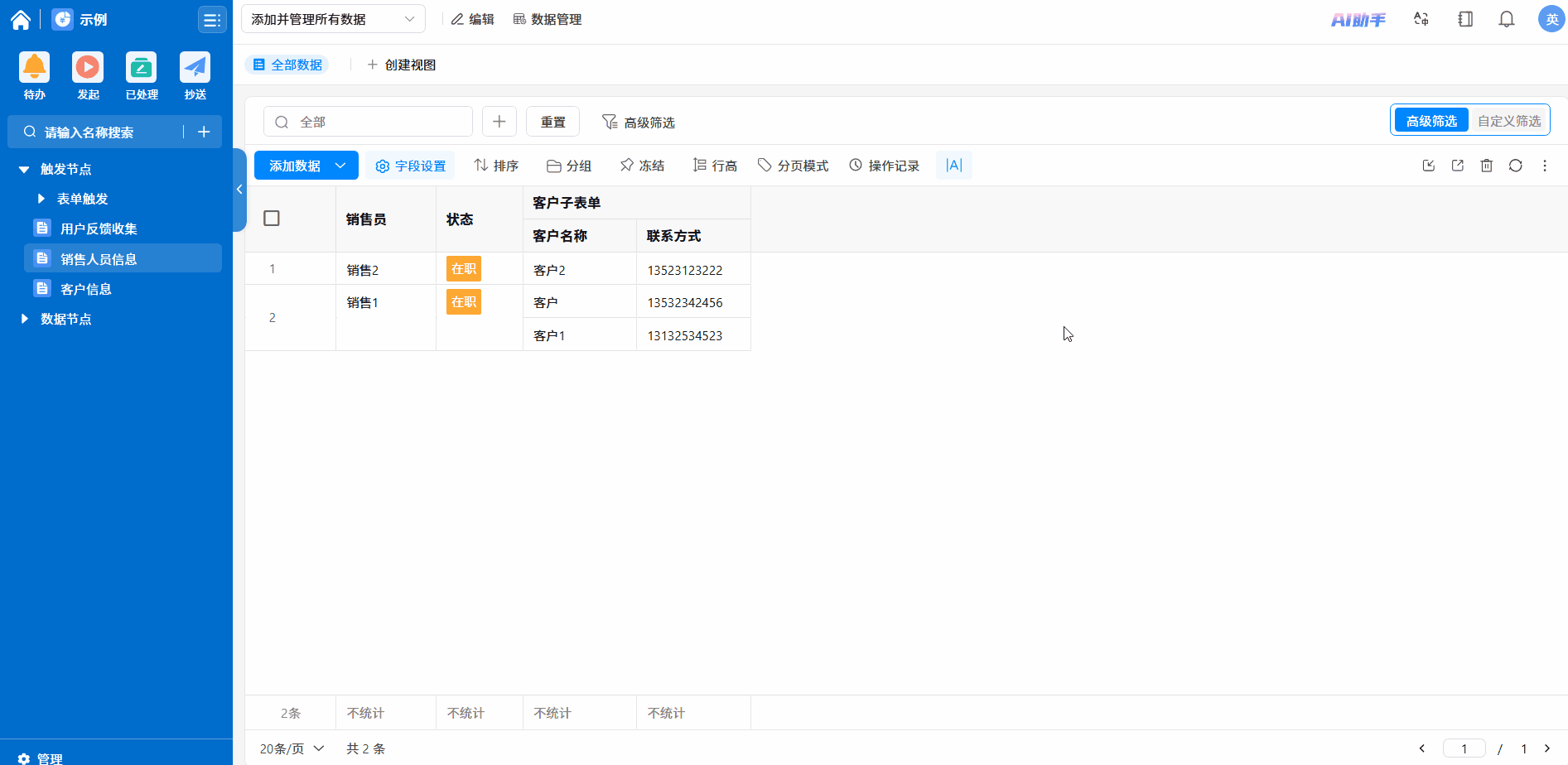Open the 添加数据 dropdown arrow
The image size is (1568, 765).
pyautogui.click(x=341, y=166)
